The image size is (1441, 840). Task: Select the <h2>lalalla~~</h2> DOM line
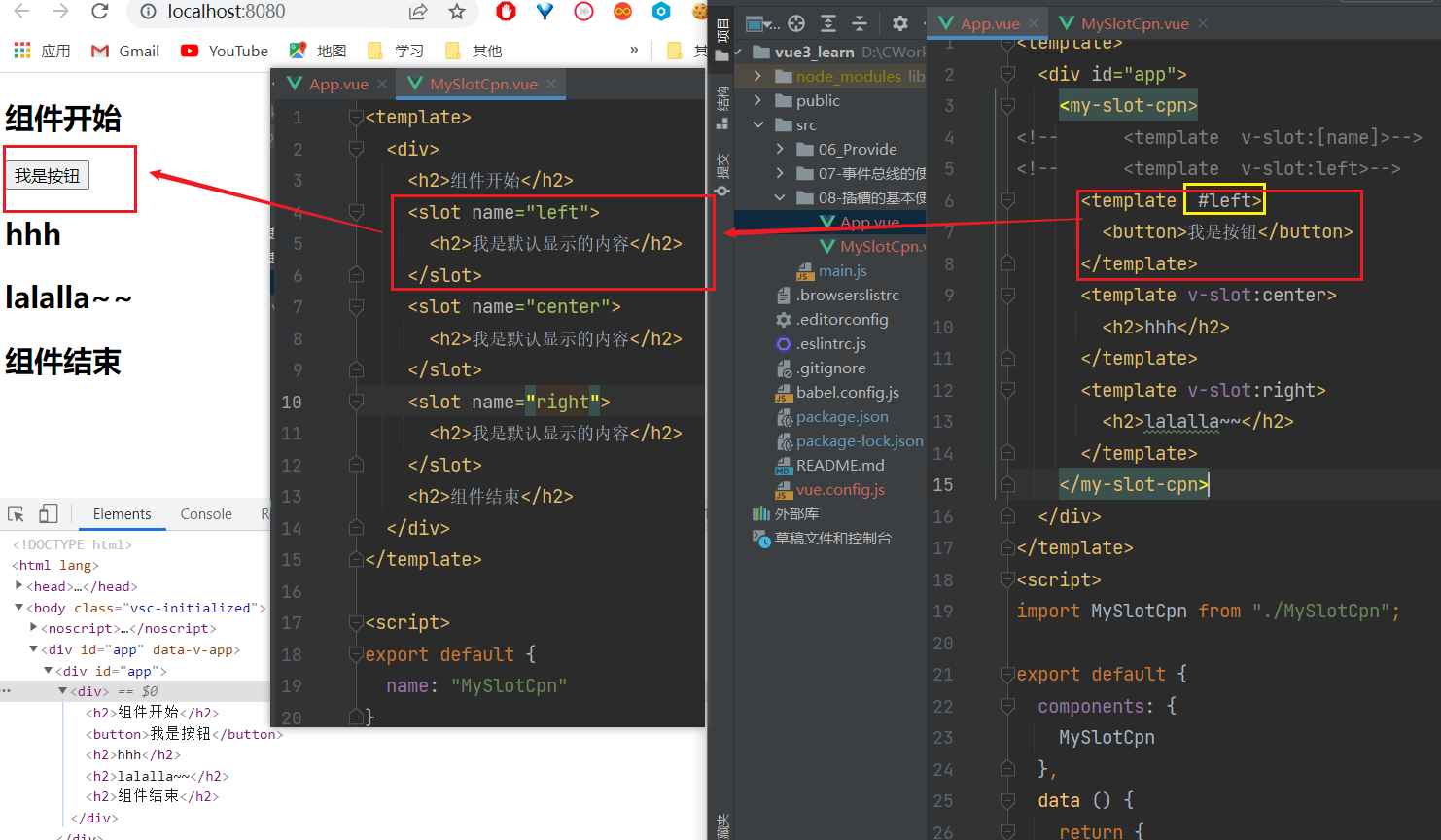158,776
